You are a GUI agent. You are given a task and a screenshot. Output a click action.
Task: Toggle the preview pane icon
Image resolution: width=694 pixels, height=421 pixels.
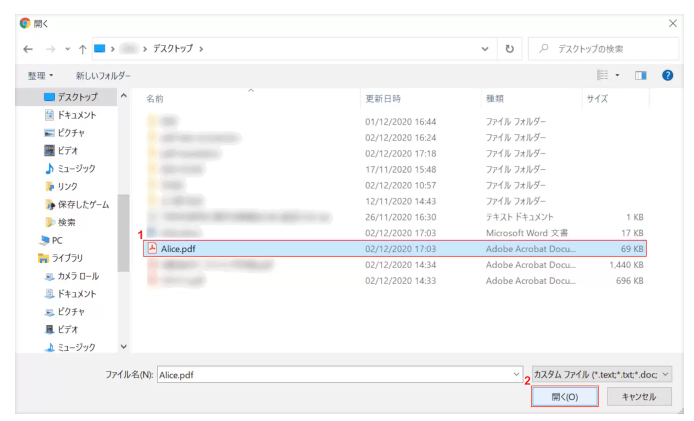[641, 75]
